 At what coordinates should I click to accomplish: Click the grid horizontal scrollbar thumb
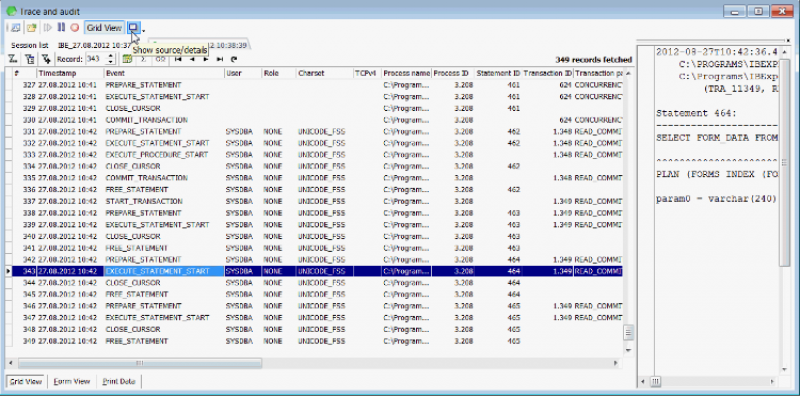pos(140,363)
